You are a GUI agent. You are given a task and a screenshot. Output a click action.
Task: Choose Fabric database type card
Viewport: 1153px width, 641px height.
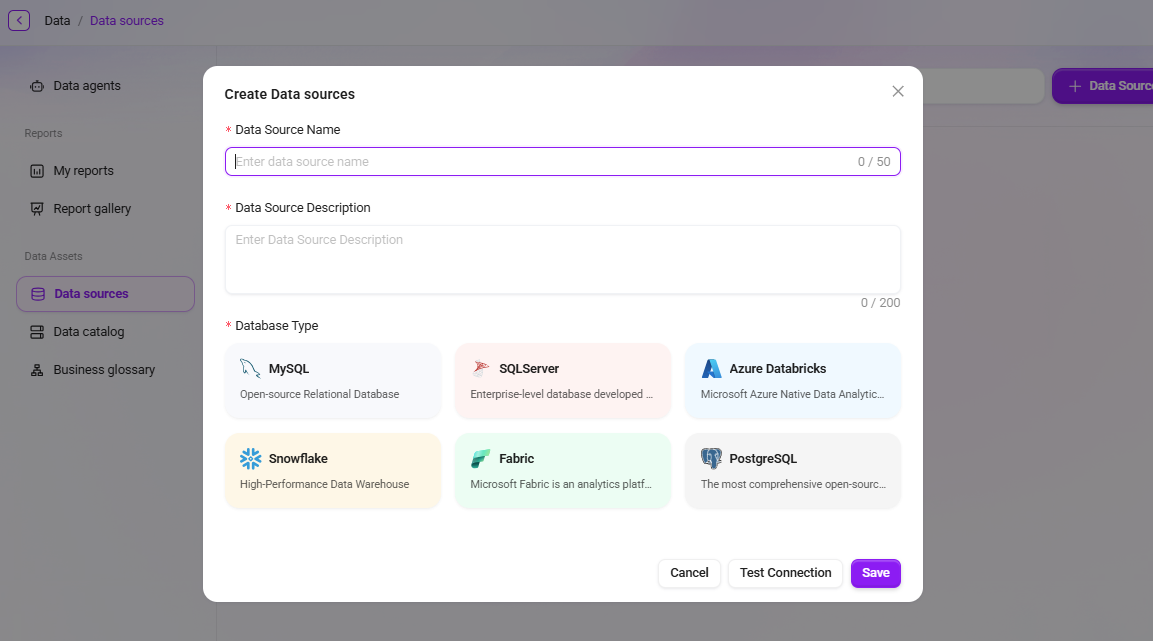(563, 471)
